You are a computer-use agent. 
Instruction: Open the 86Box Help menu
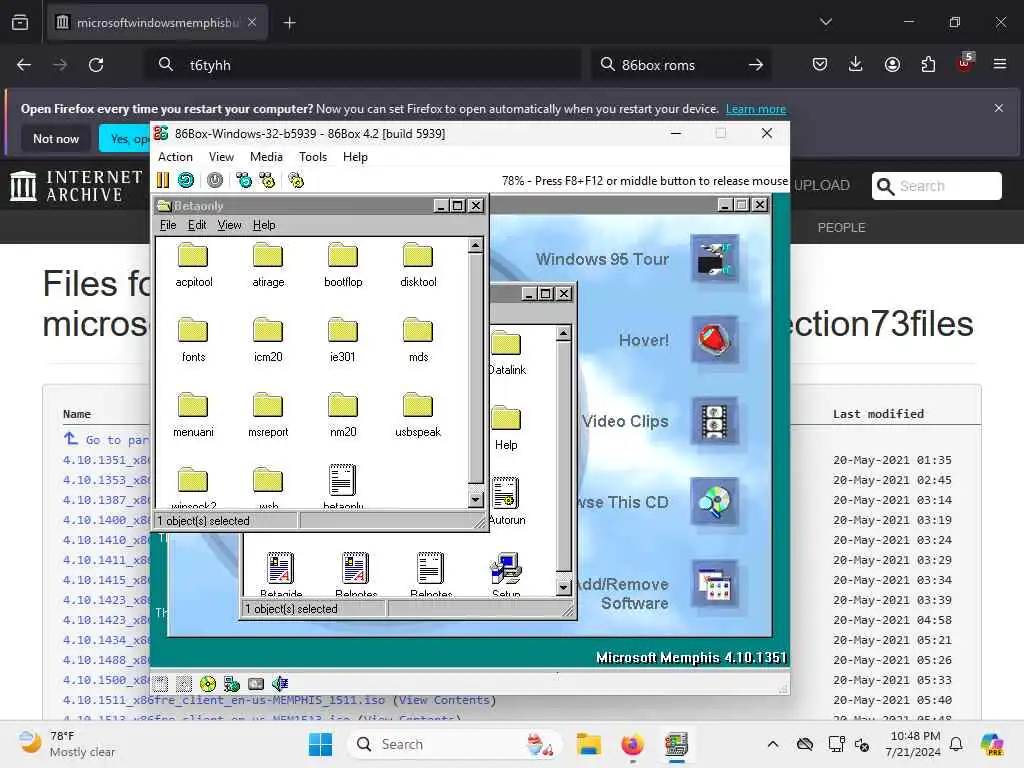pyautogui.click(x=355, y=157)
